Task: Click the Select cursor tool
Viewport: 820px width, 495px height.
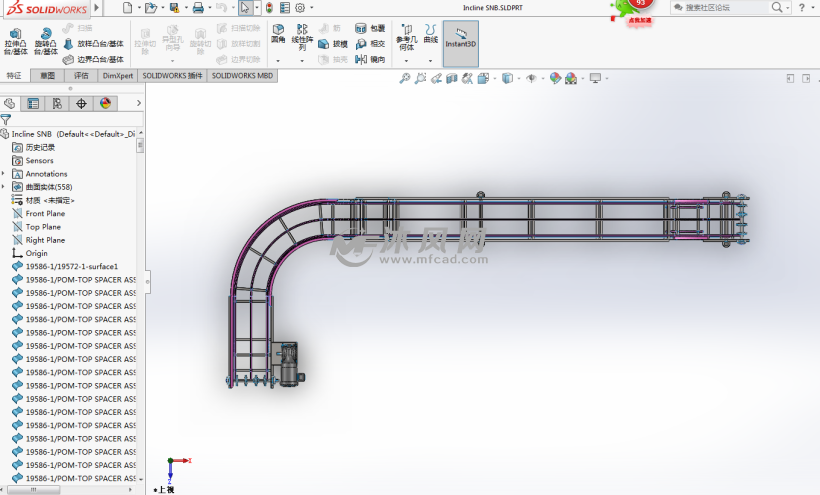Action: click(x=245, y=7)
